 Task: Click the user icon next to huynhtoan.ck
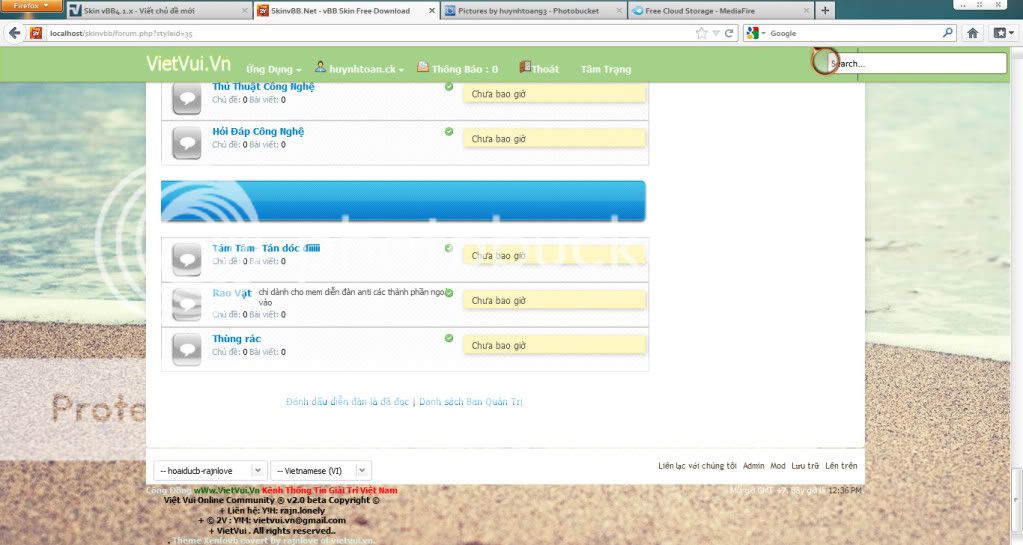click(320, 67)
